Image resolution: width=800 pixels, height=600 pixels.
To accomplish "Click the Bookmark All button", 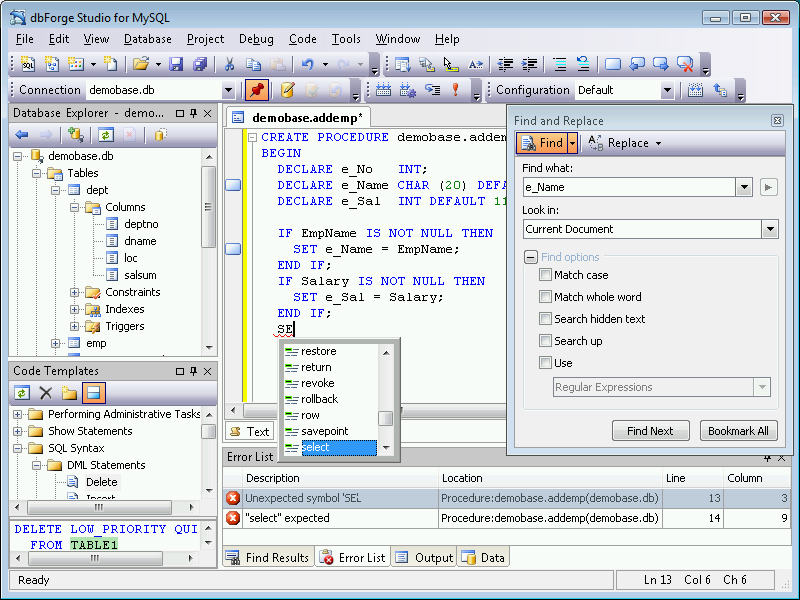I will tap(738, 431).
